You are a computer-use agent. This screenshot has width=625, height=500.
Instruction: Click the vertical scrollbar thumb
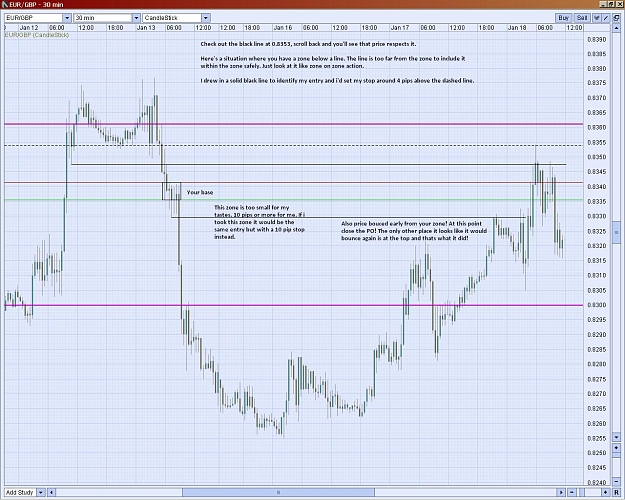616,231
